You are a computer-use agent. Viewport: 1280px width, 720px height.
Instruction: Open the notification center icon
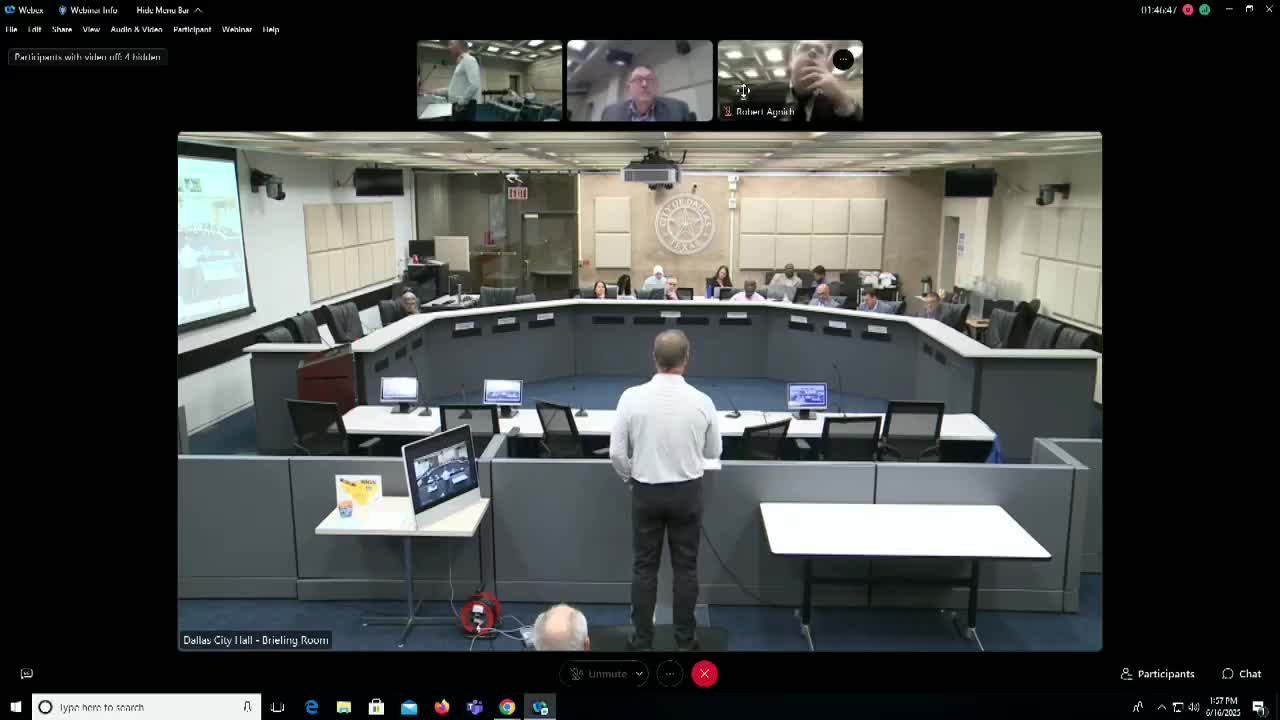pos(1259,707)
